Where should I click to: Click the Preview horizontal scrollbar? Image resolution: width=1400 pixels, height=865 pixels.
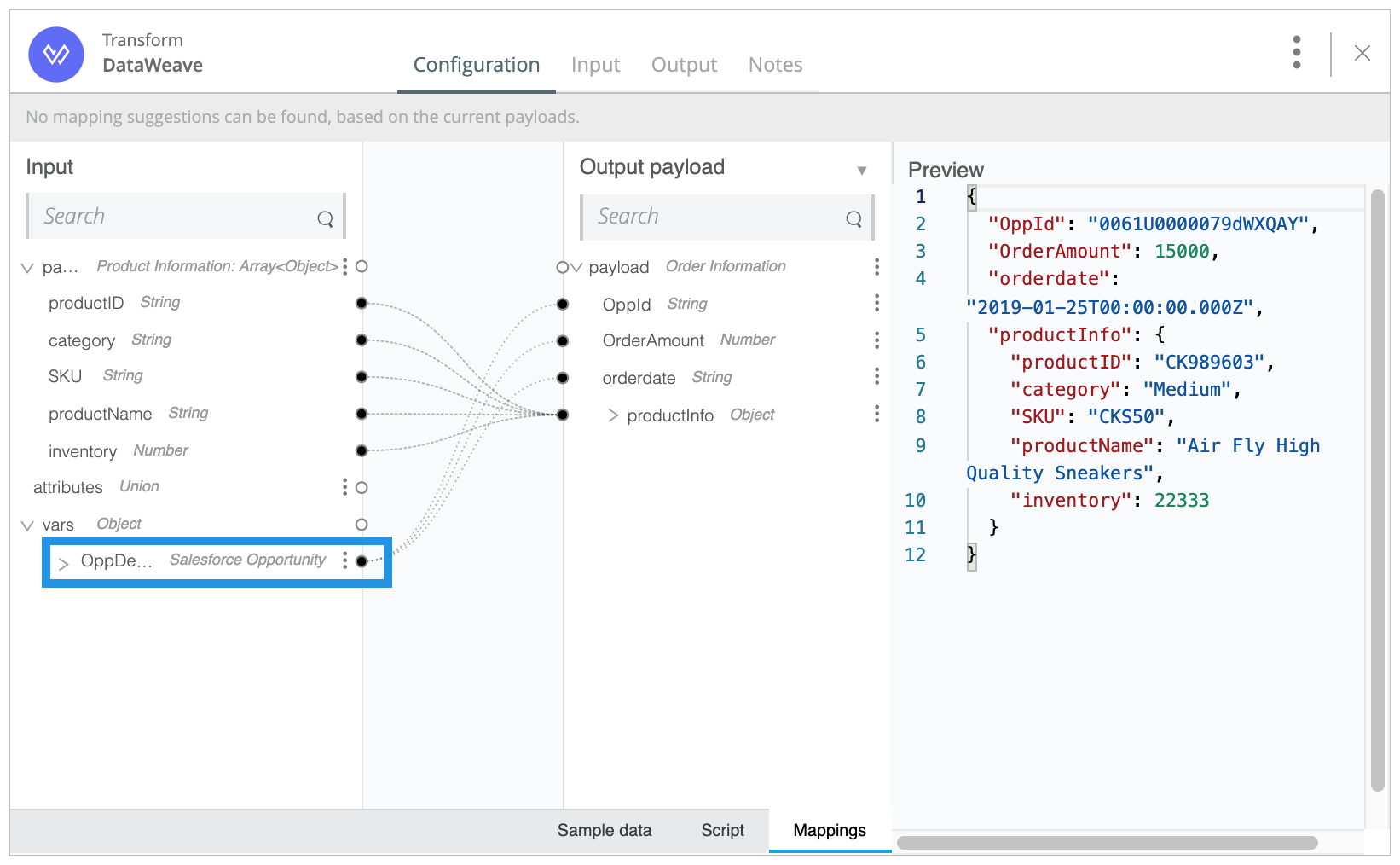1107,843
